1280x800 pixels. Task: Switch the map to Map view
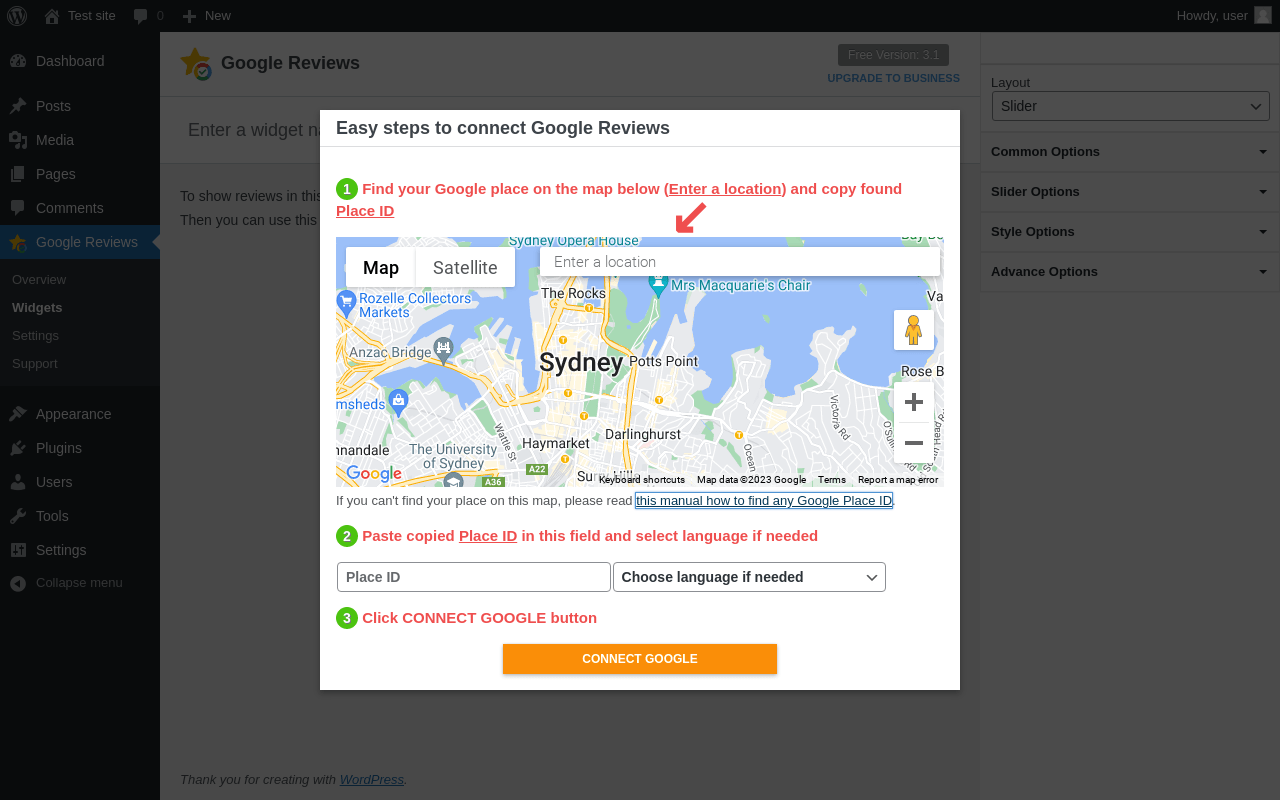click(380, 267)
